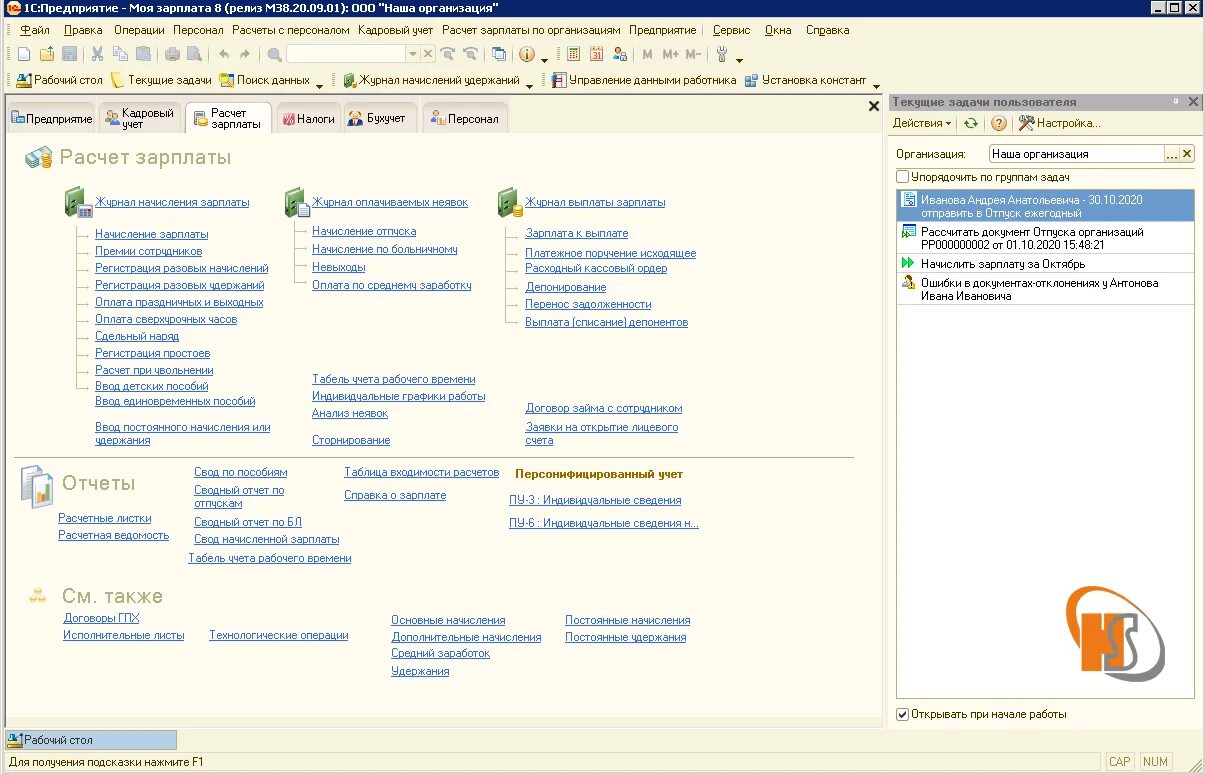Open Депонирование link

click(x=566, y=287)
